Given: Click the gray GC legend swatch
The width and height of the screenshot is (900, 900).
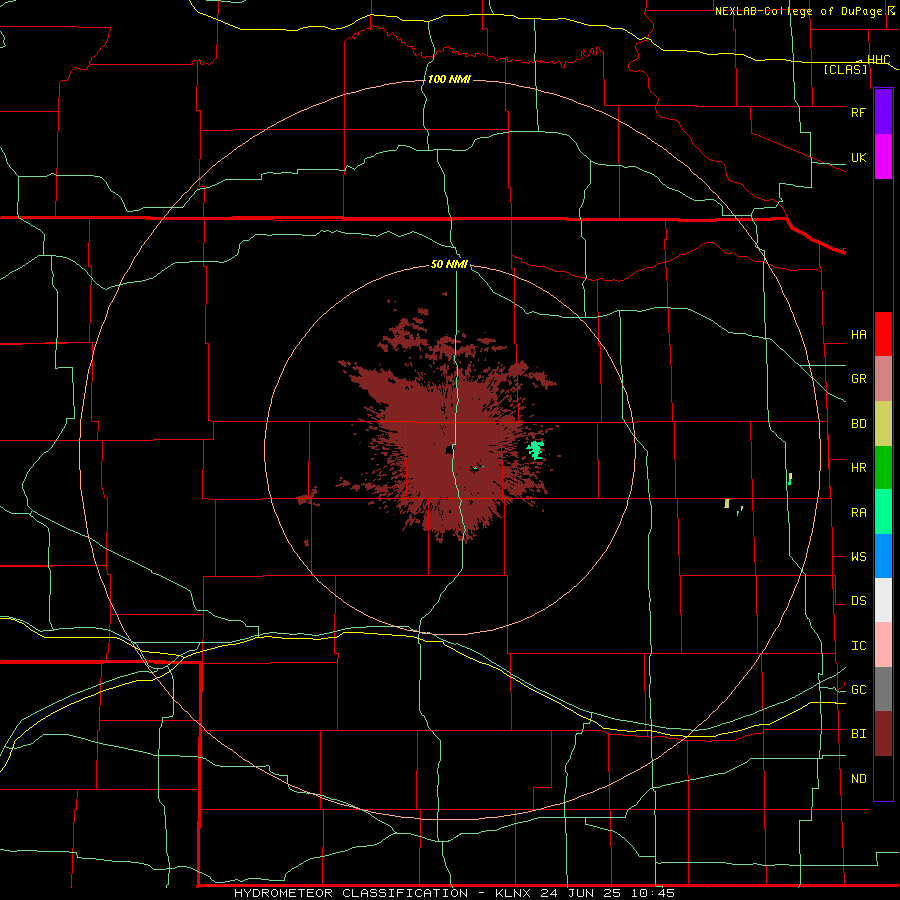Looking at the screenshot, I should click(883, 689).
